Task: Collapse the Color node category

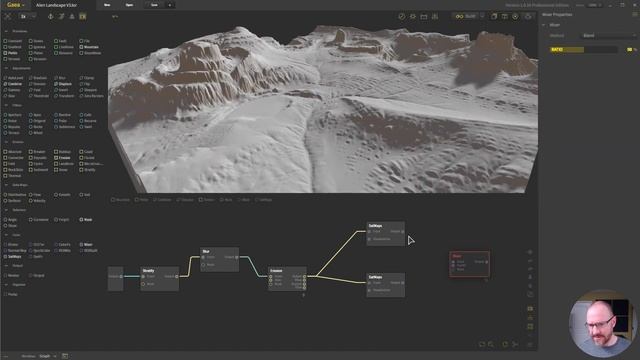Action: pos(6,235)
